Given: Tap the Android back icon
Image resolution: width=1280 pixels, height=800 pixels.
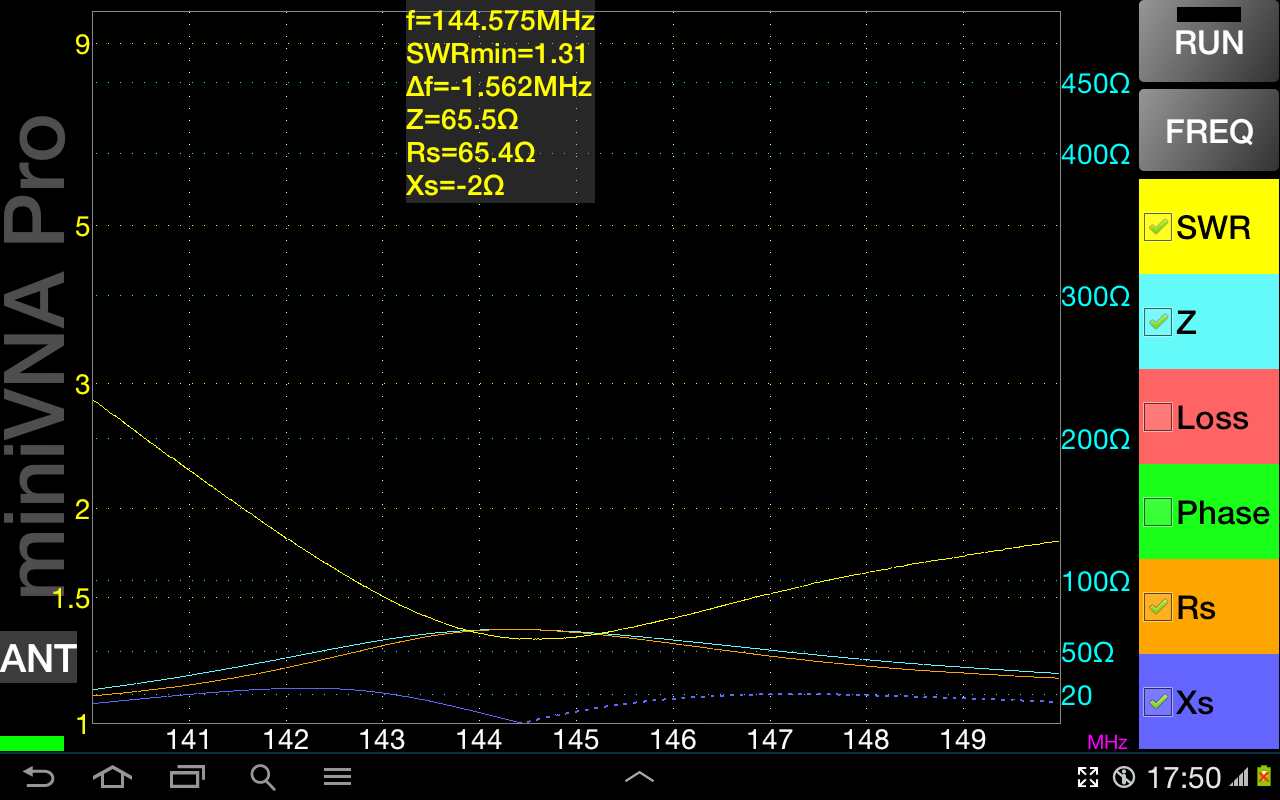Looking at the screenshot, I should (x=38, y=777).
